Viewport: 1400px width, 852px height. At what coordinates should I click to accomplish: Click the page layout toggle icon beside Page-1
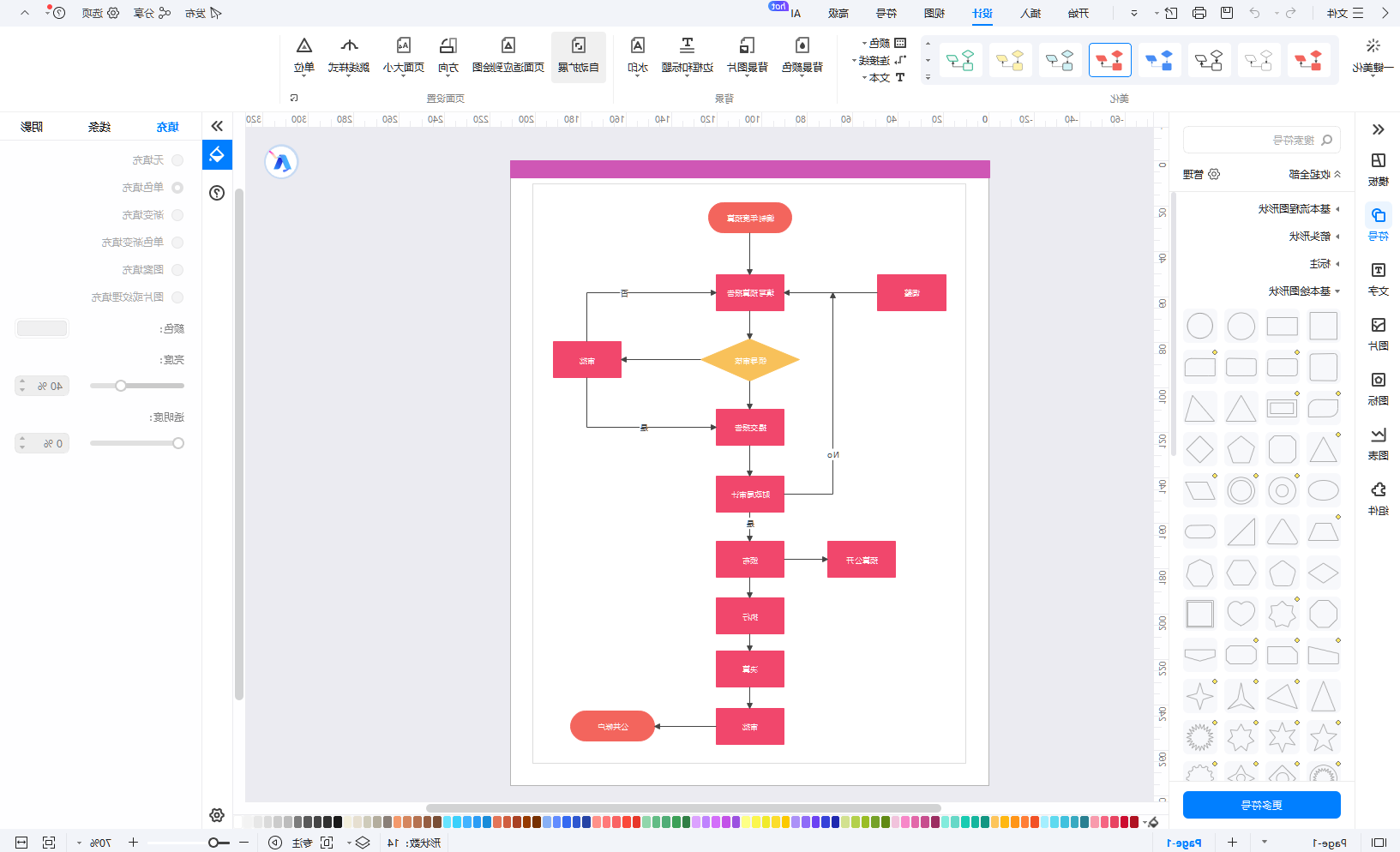tap(1379, 843)
